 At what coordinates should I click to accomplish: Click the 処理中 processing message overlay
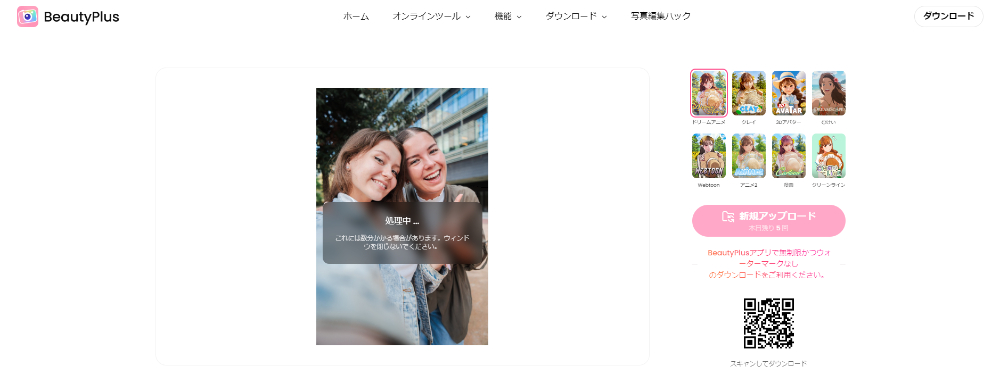(x=402, y=233)
